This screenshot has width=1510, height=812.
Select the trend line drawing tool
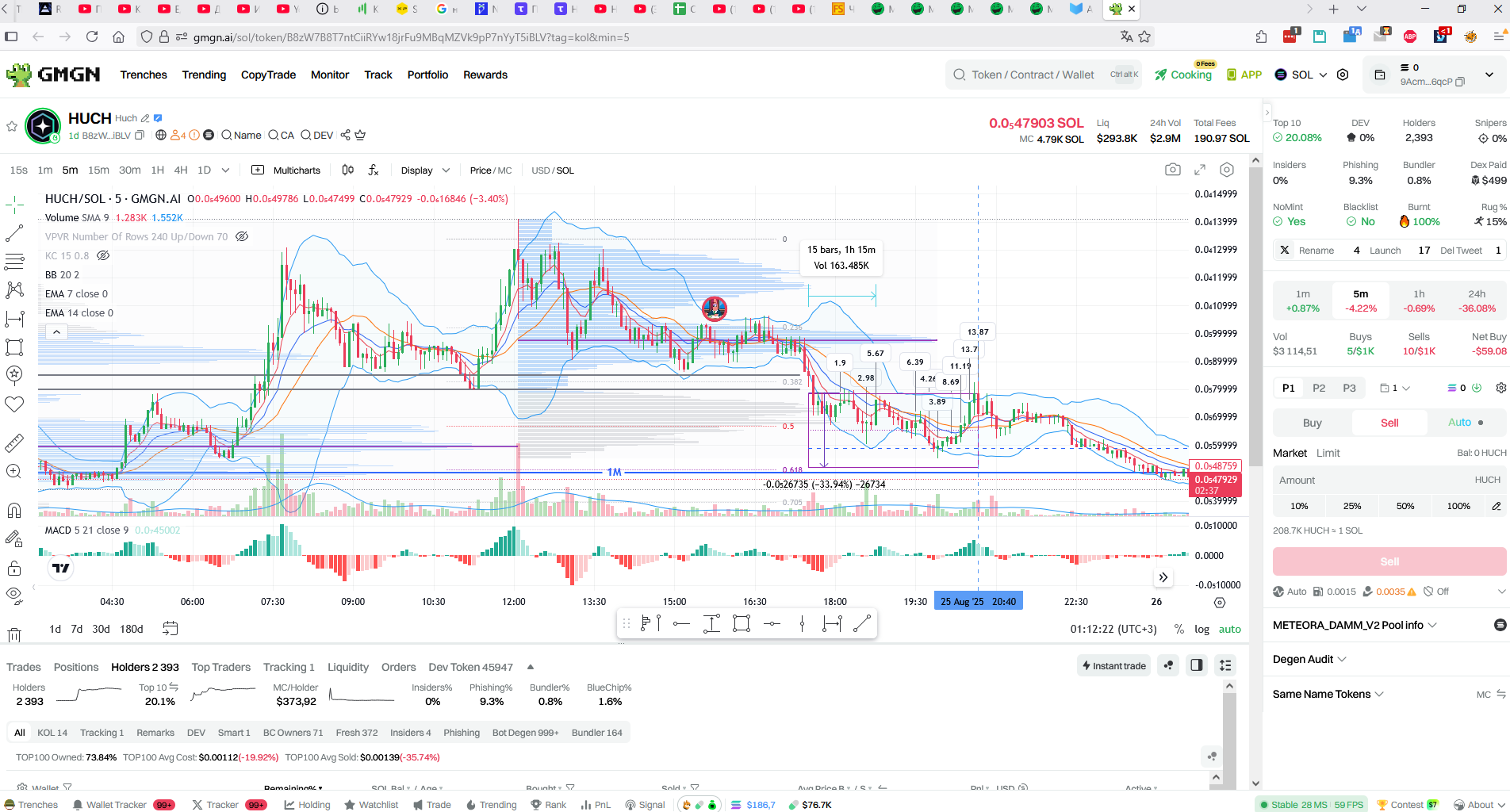14,233
